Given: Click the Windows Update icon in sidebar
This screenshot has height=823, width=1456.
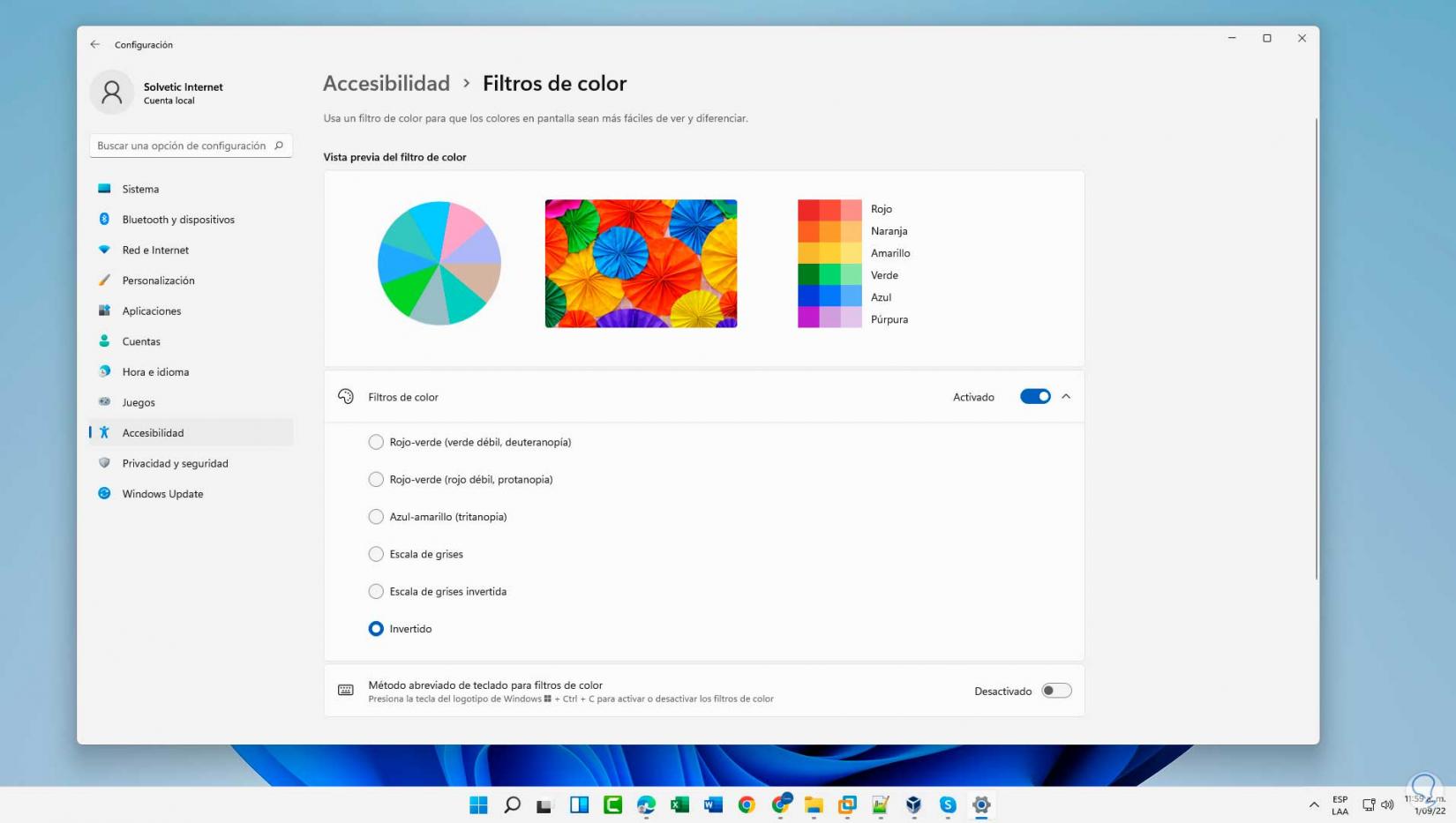Looking at the screenshot, I should 104,494.
